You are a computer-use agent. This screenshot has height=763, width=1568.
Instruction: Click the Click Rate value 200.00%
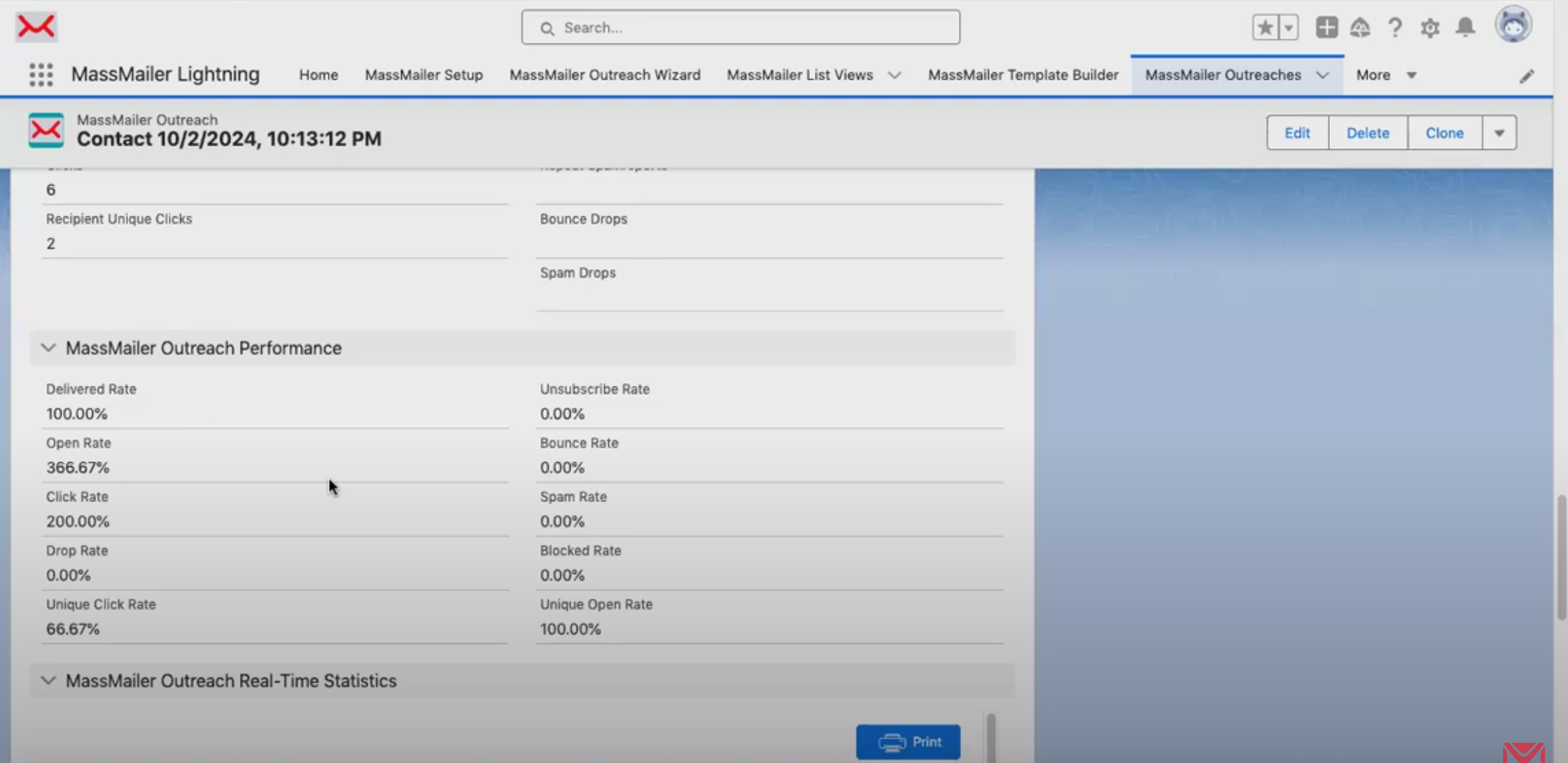[78, 521]
